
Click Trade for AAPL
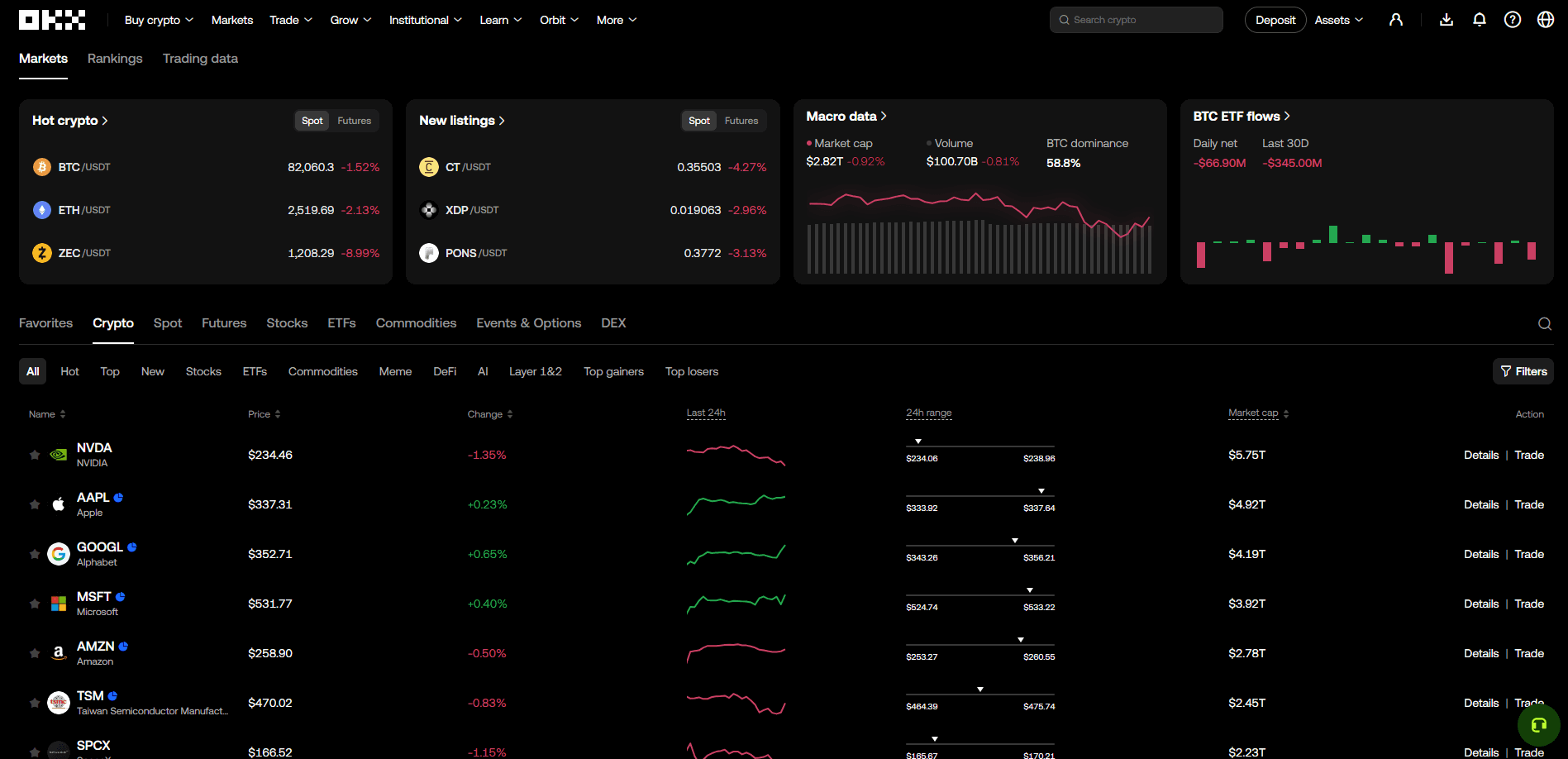(x=1529, y=504)
